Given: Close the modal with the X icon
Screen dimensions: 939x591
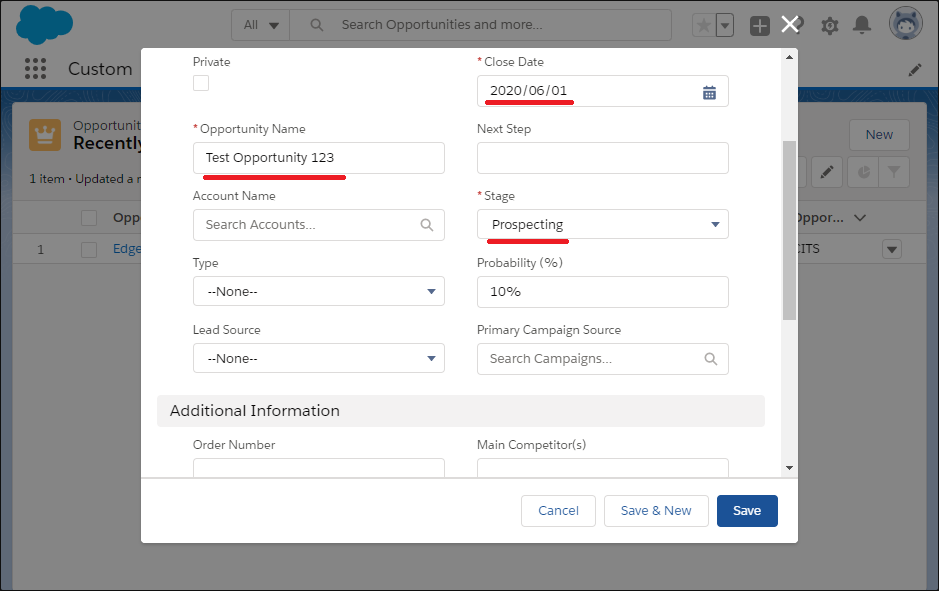Looking at the screenshot, I should tap(790, 24).
